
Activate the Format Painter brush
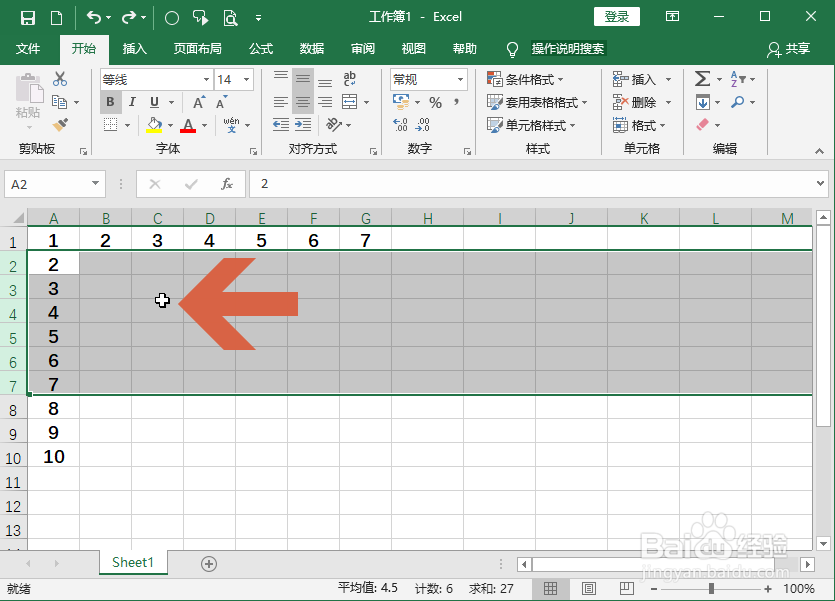click(x=60, y=125)
